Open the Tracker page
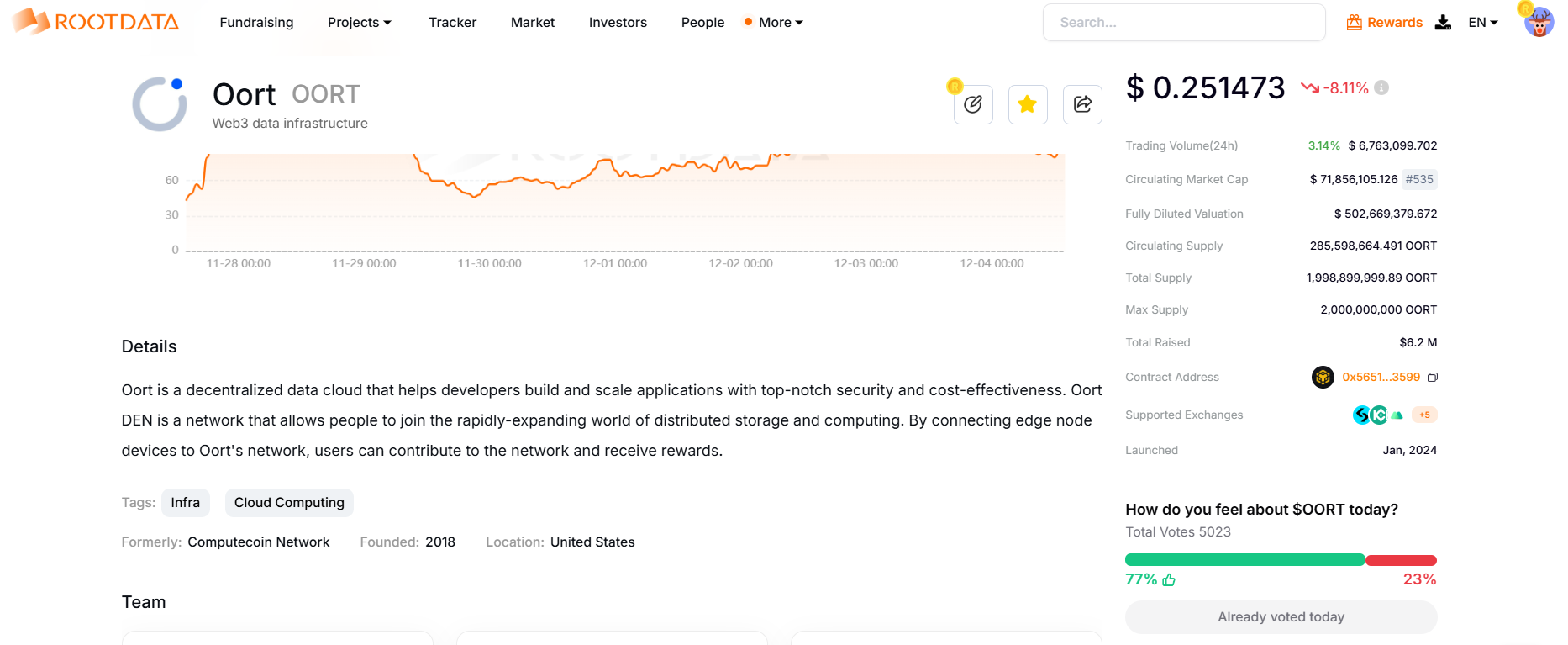1568x645 pixels. pyautogui.click(x=452, y=23)
